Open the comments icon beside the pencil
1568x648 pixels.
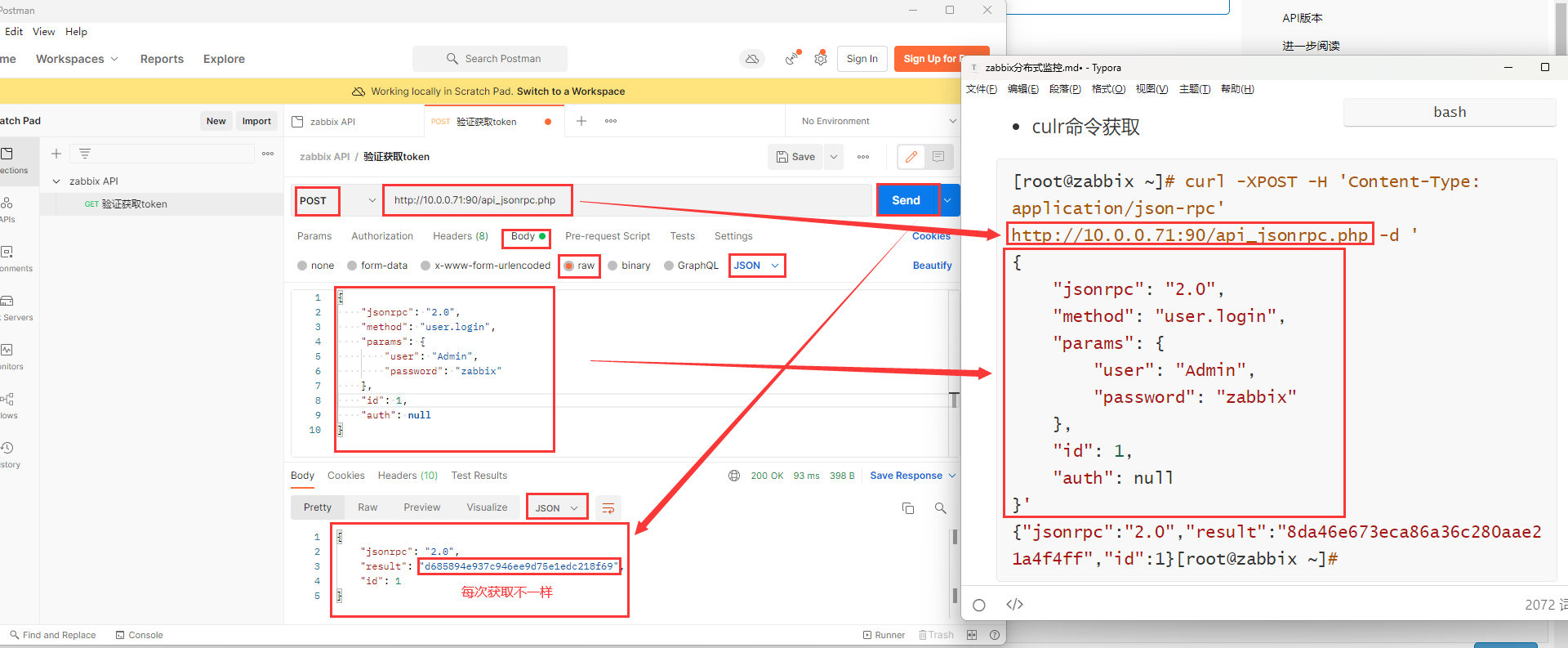coord(938,157)
